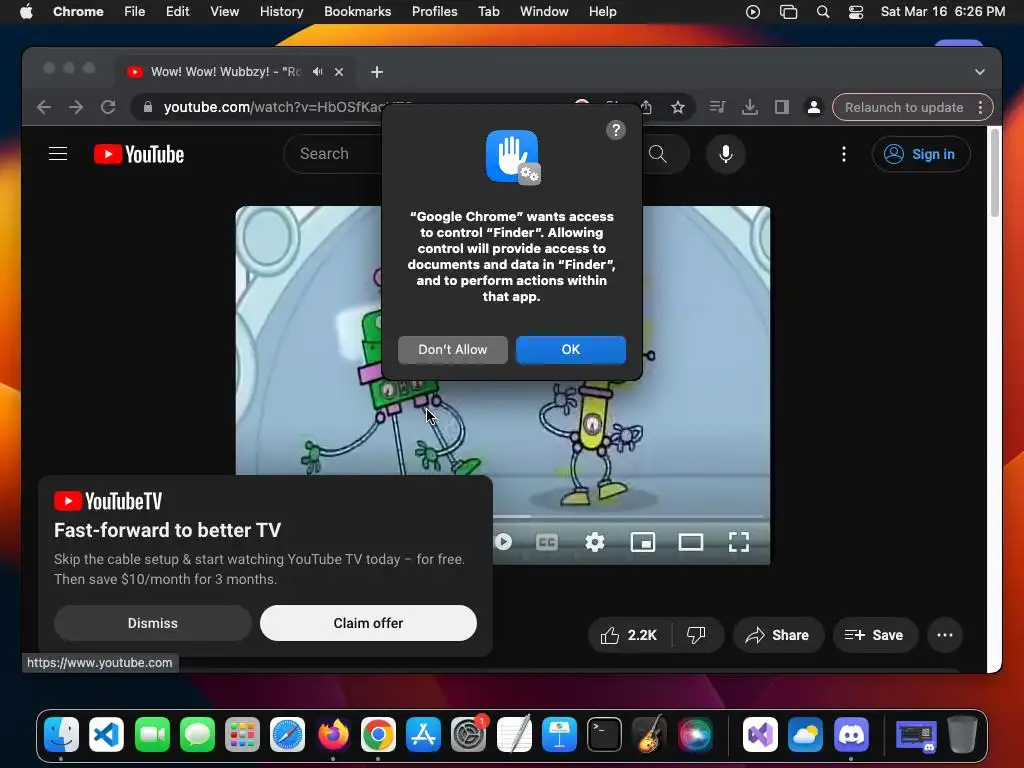This screenshot has height=768, width=1024.
Task: Bookmark this page with star icon
Action: (678, 107)
